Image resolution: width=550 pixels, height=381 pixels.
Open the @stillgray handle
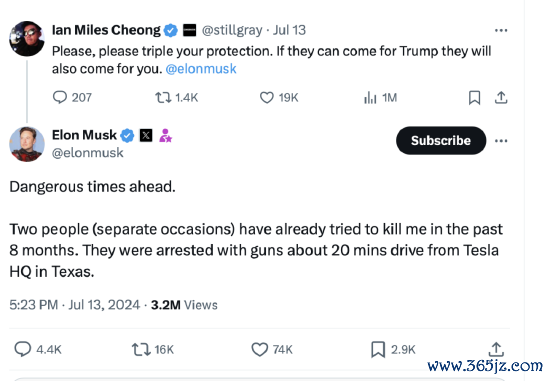click(232, 30)
